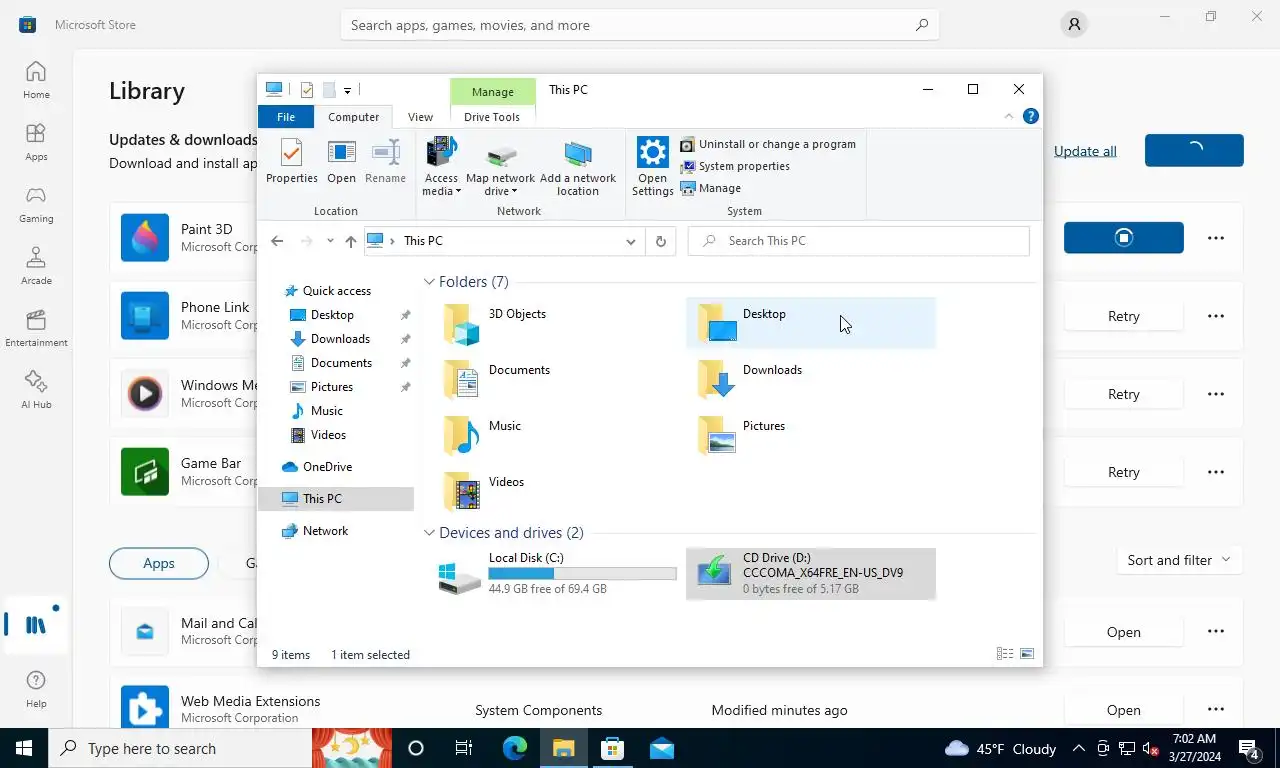This screenshot has height=768, width=1280.
Task: Expand address bar history dropdown
Action: click(x=630, y=241)
